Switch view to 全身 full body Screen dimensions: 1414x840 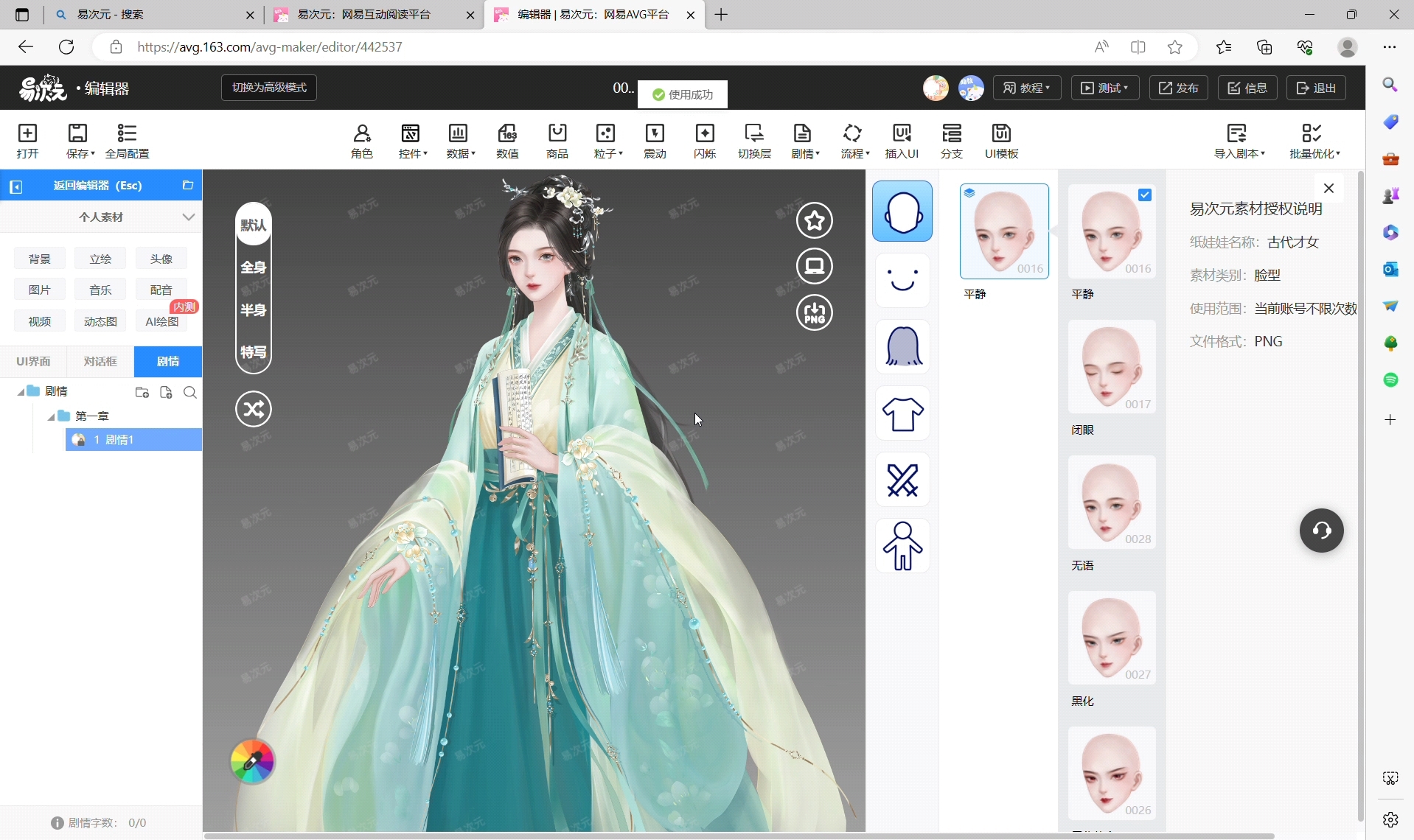pos(254,267)
